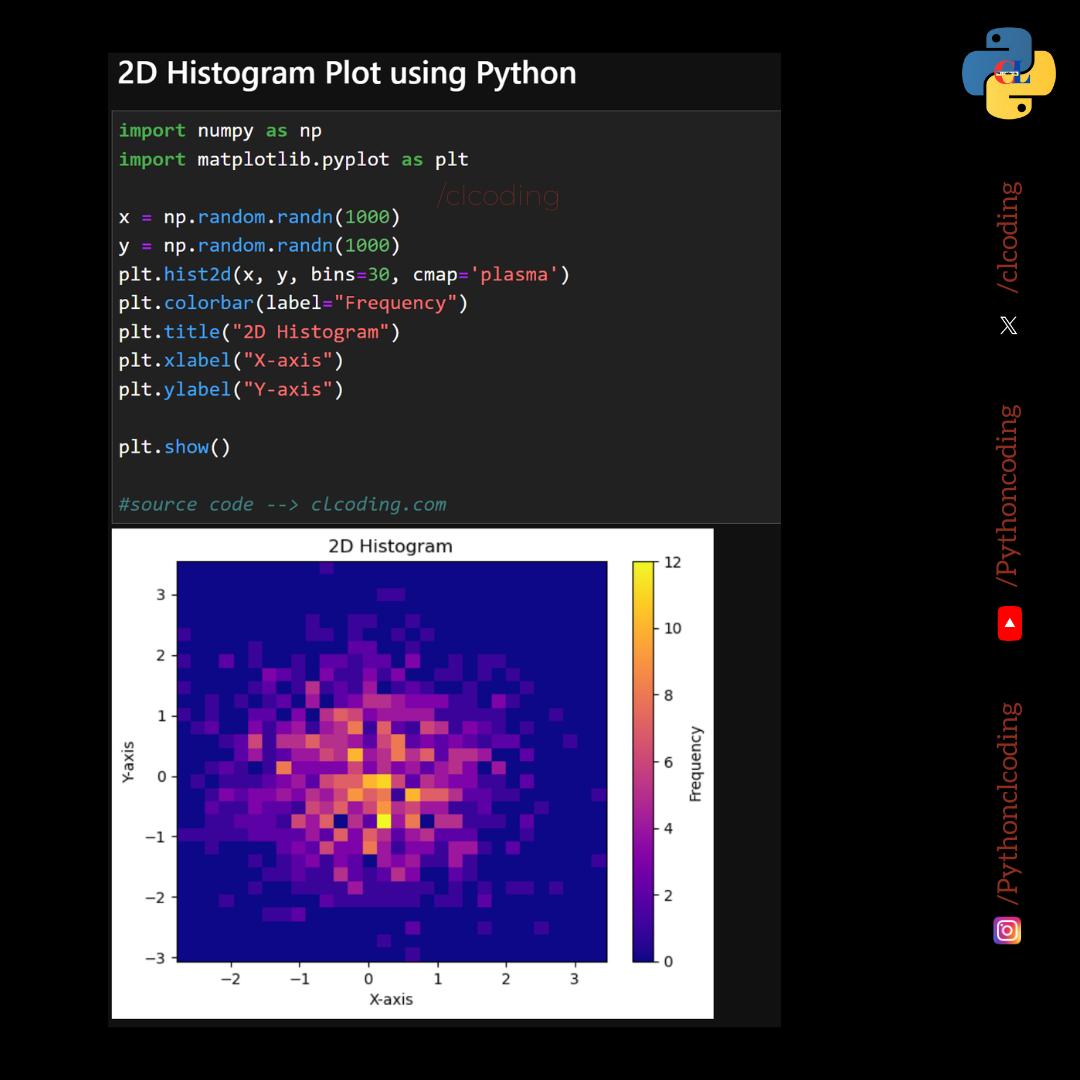The image size is (1080, 1080).
Task: Open the X social icon
Action: 1008,325
